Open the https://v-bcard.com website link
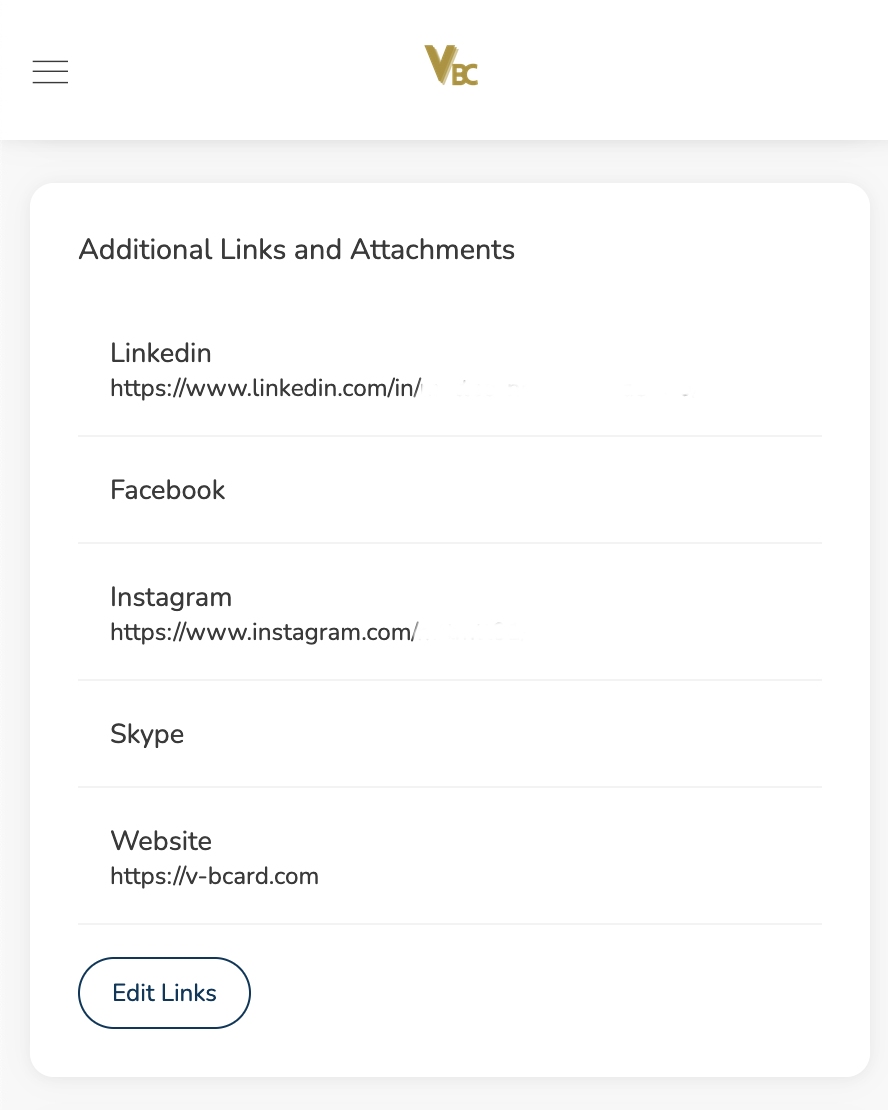 pyautogui.click(x=215, y=876)
